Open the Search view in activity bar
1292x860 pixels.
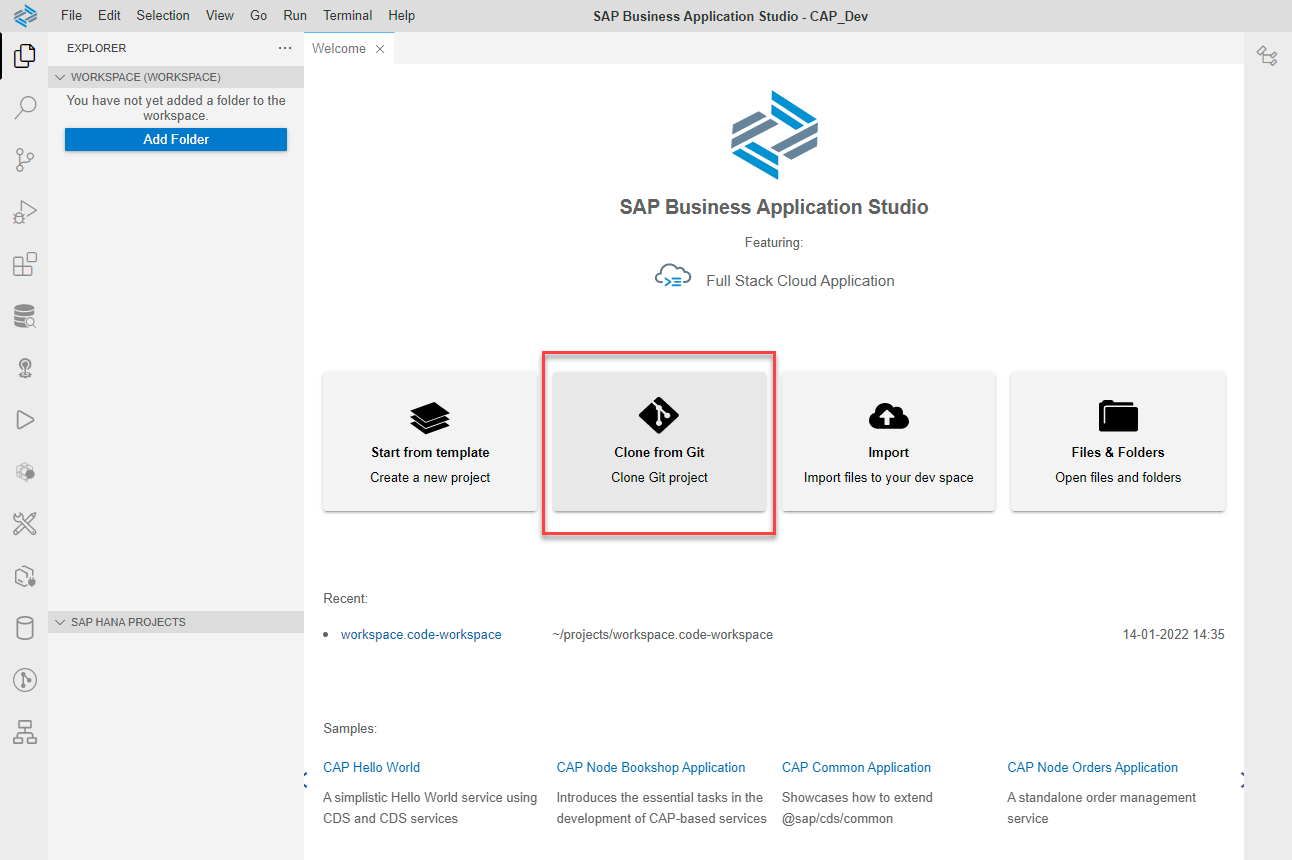pyautogui.click(x=24, y=108)
